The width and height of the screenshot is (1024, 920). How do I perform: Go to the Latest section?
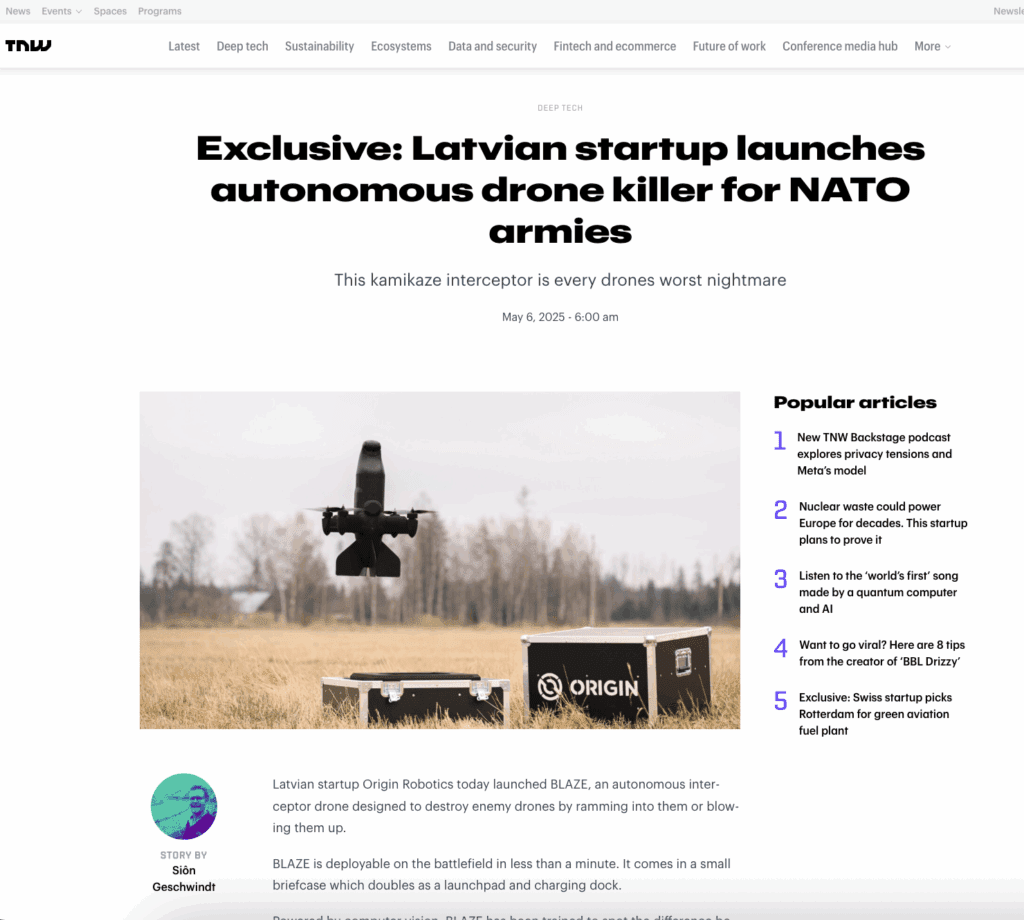pos(184,46)
